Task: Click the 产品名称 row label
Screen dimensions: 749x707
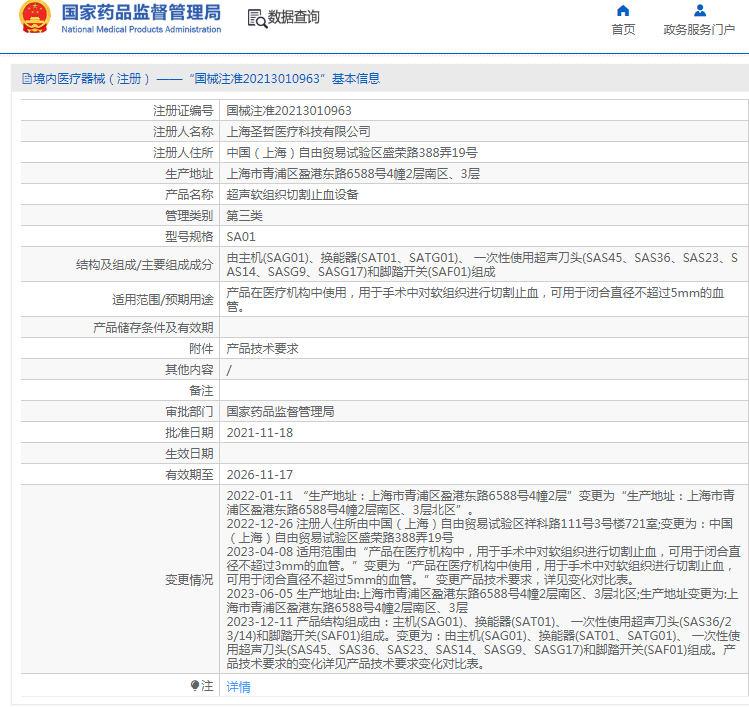Action: [x=189, y=195]
